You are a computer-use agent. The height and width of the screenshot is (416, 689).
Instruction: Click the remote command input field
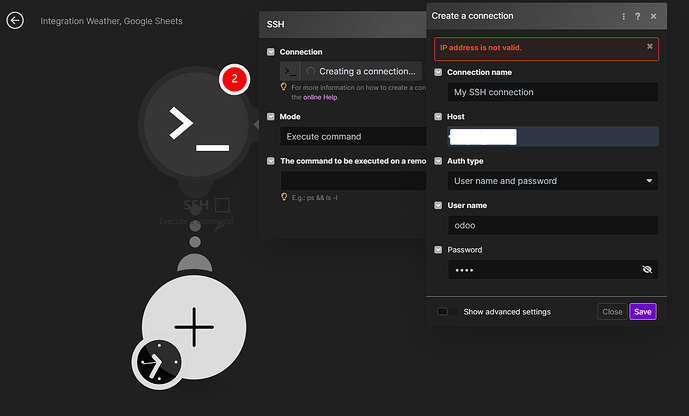tap(353, 181)
